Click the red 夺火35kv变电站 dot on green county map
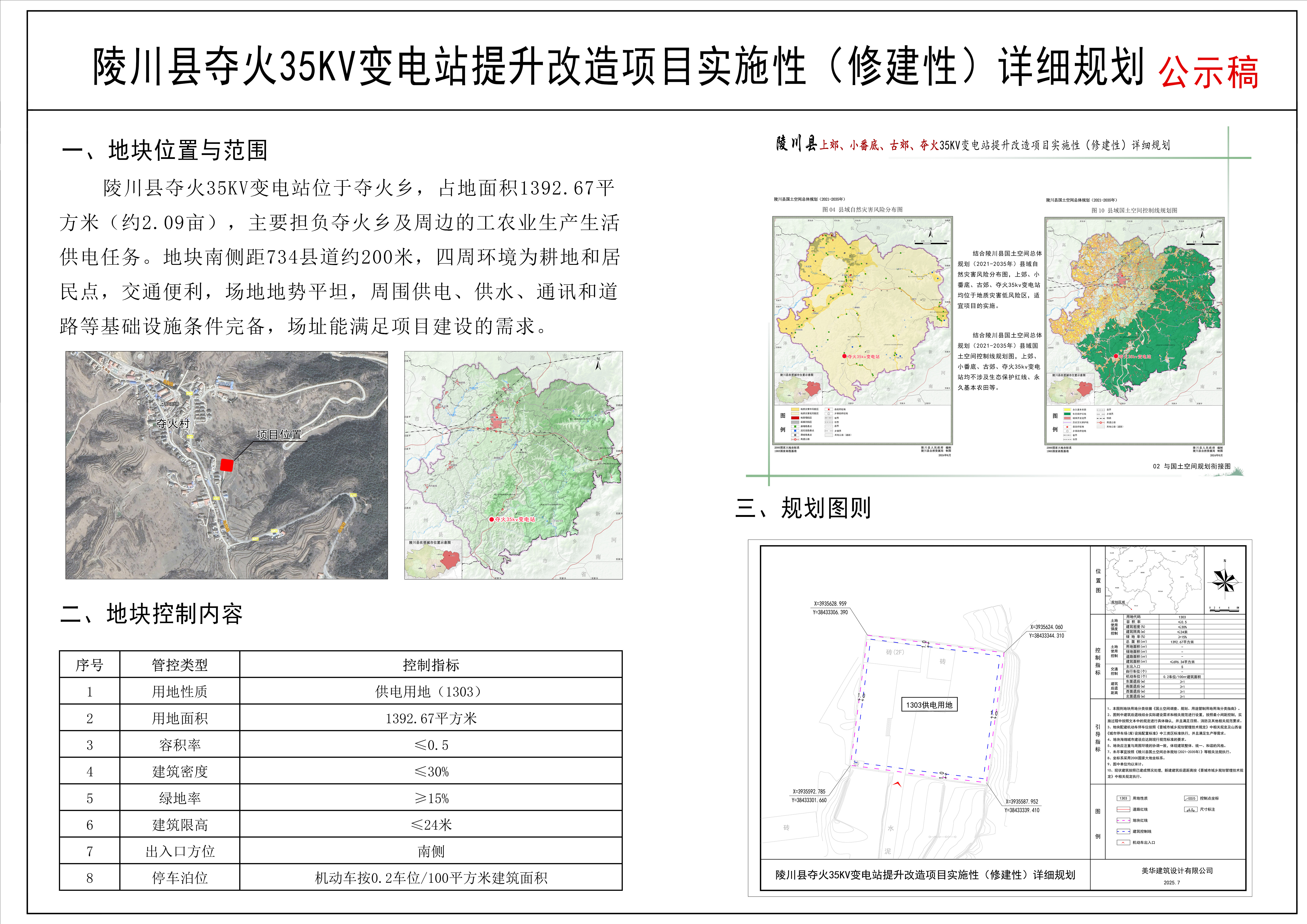Screen dimensions: 1307x924 492,520
